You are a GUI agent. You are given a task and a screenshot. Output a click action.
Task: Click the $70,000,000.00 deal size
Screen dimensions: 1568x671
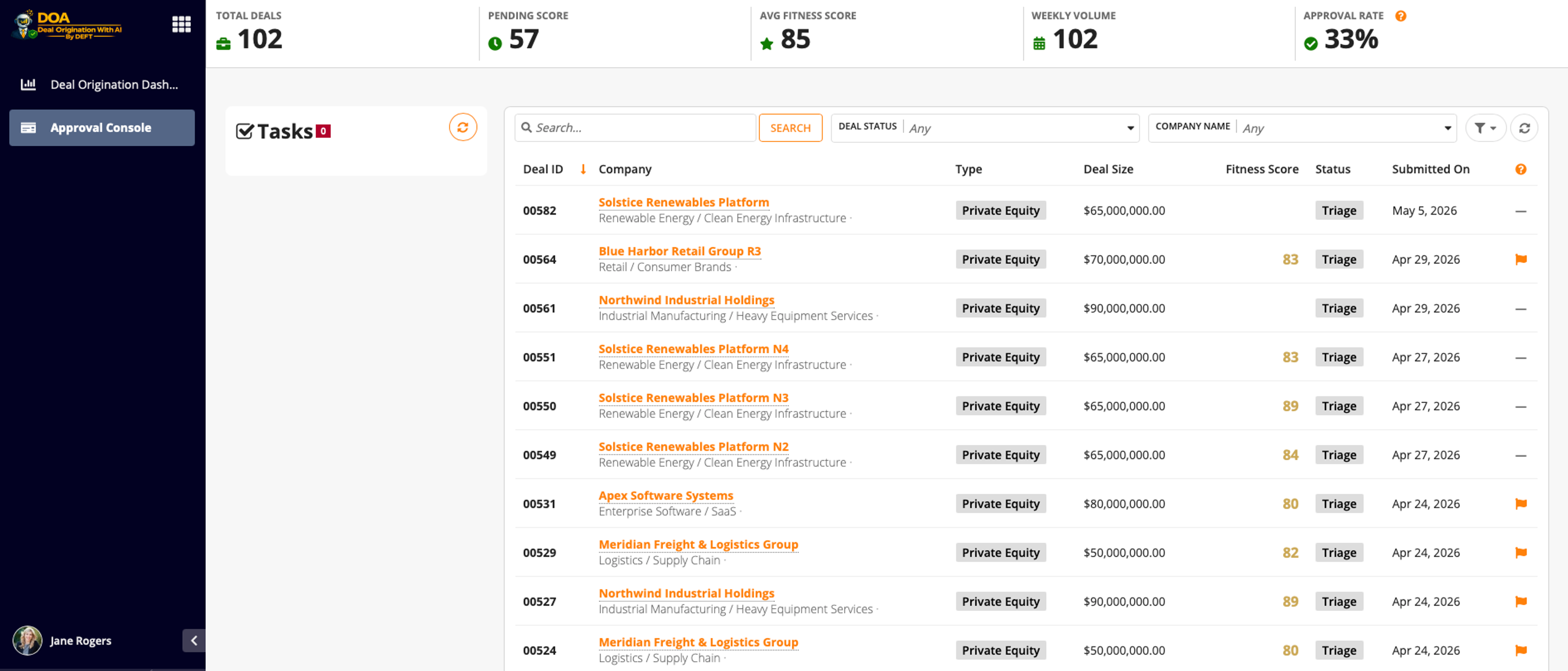(x=1124, y=259)
